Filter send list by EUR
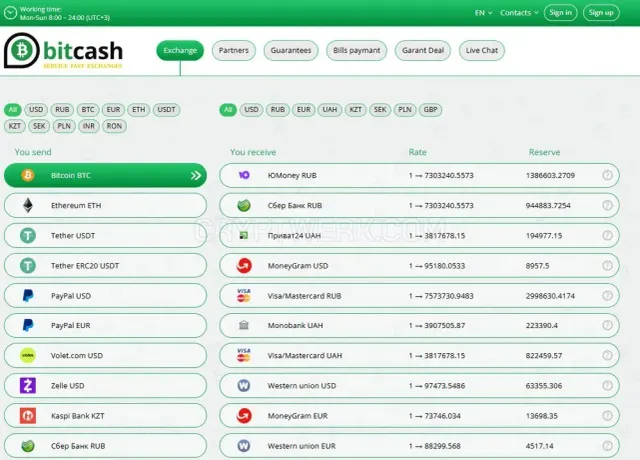The width and height of the screenshot is (640, 460). [x=113, y=109]
